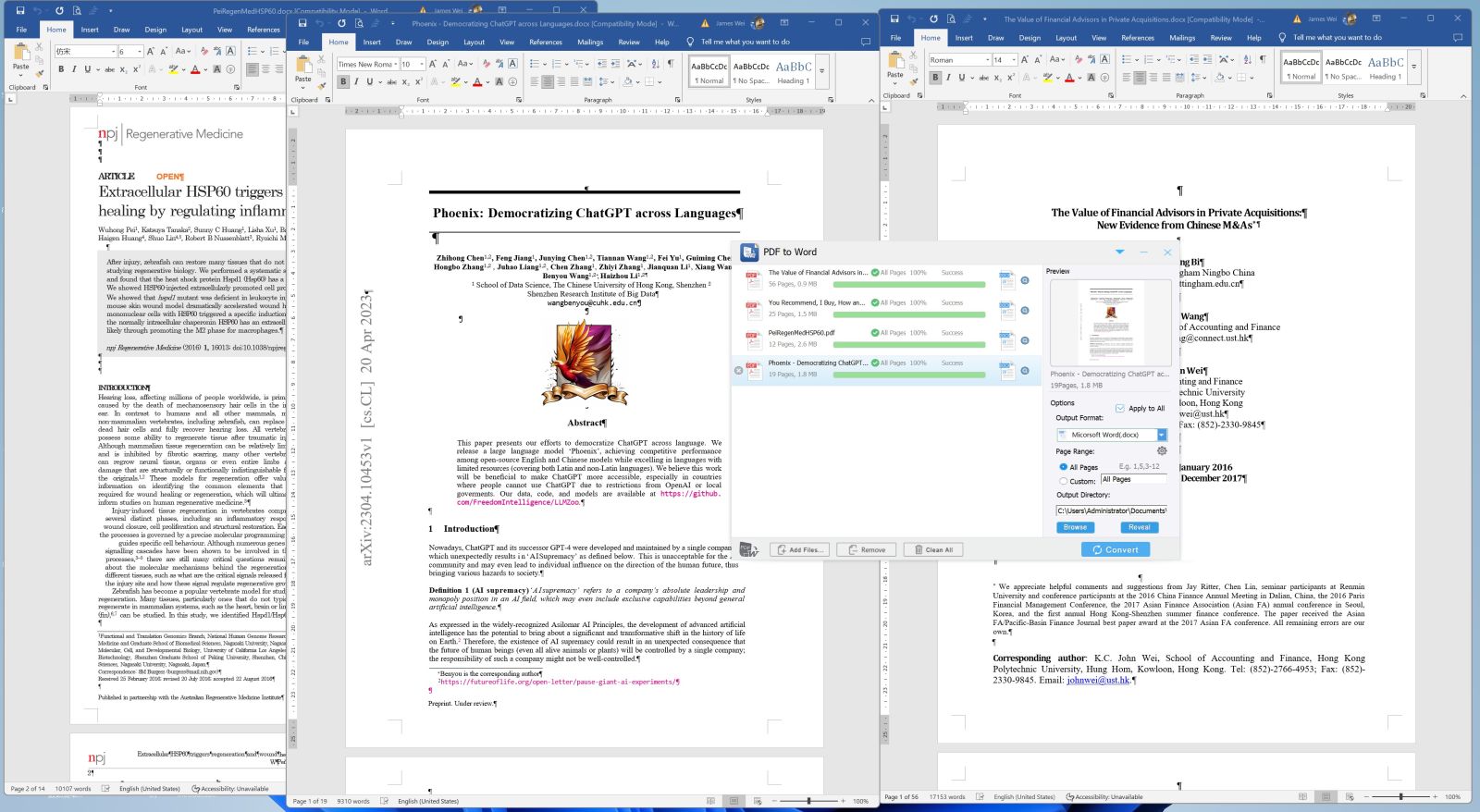Click Align Left in the PeiRegenMedHSP60 window
Screen dimensions: 1480x812
coord(253,69)
